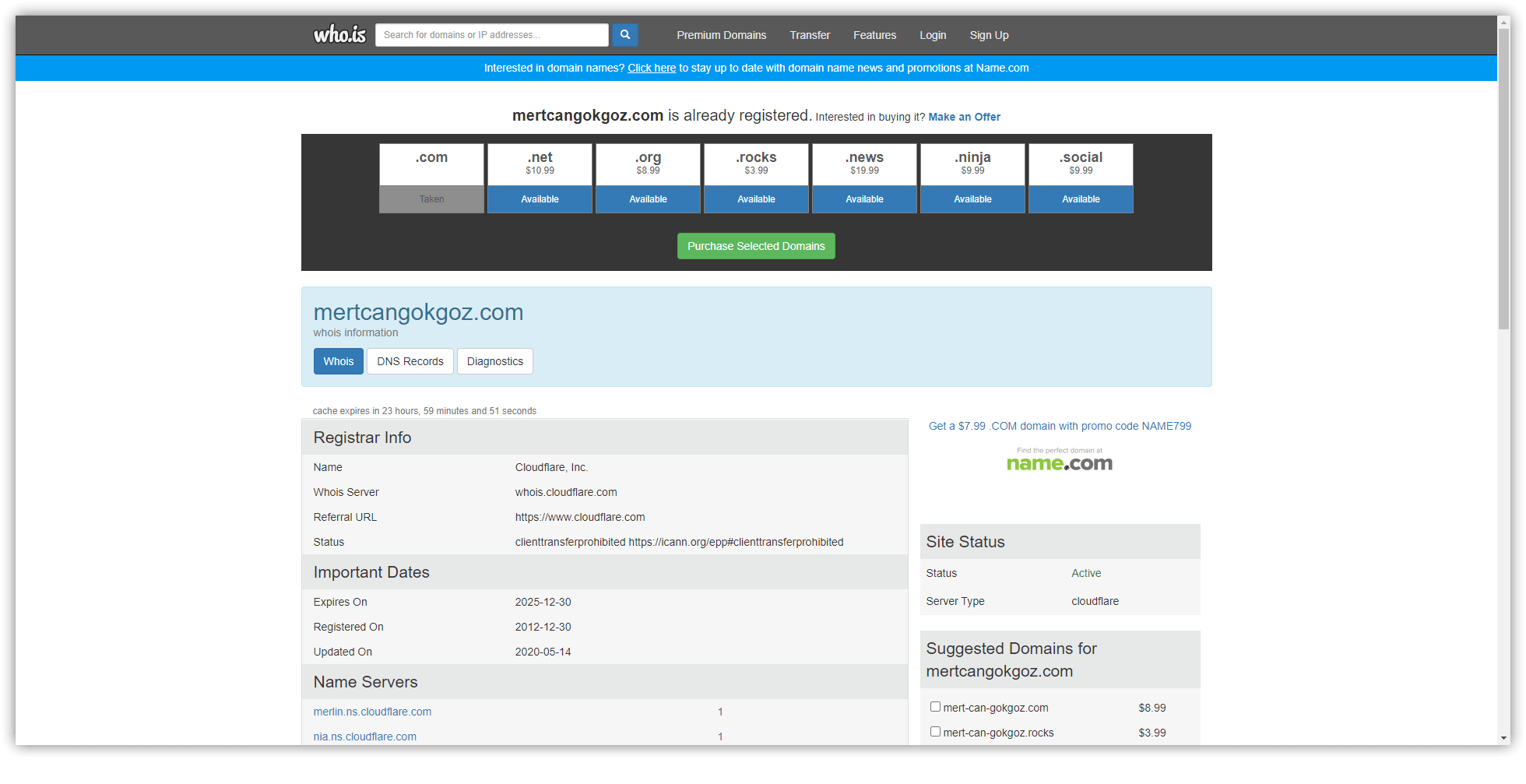Click the who.is logo

pos(339,34)
